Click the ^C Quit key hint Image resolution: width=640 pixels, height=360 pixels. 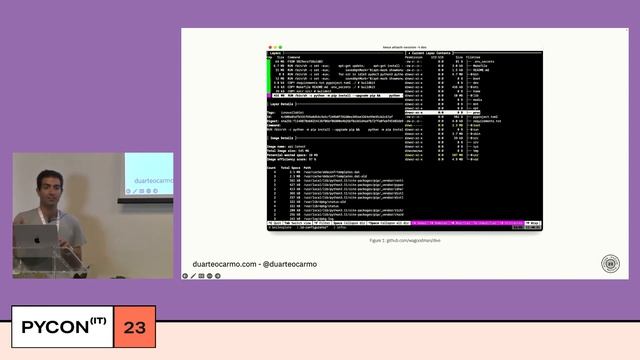coord(275,223)
